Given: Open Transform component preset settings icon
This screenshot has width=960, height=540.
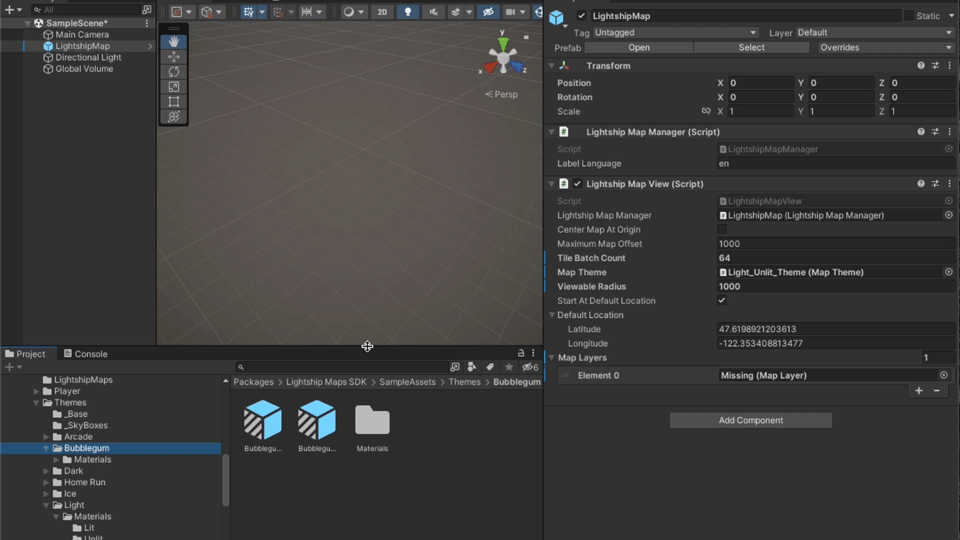Looking at the screenshot, I should pyautogui.click(x=936, y=66).
